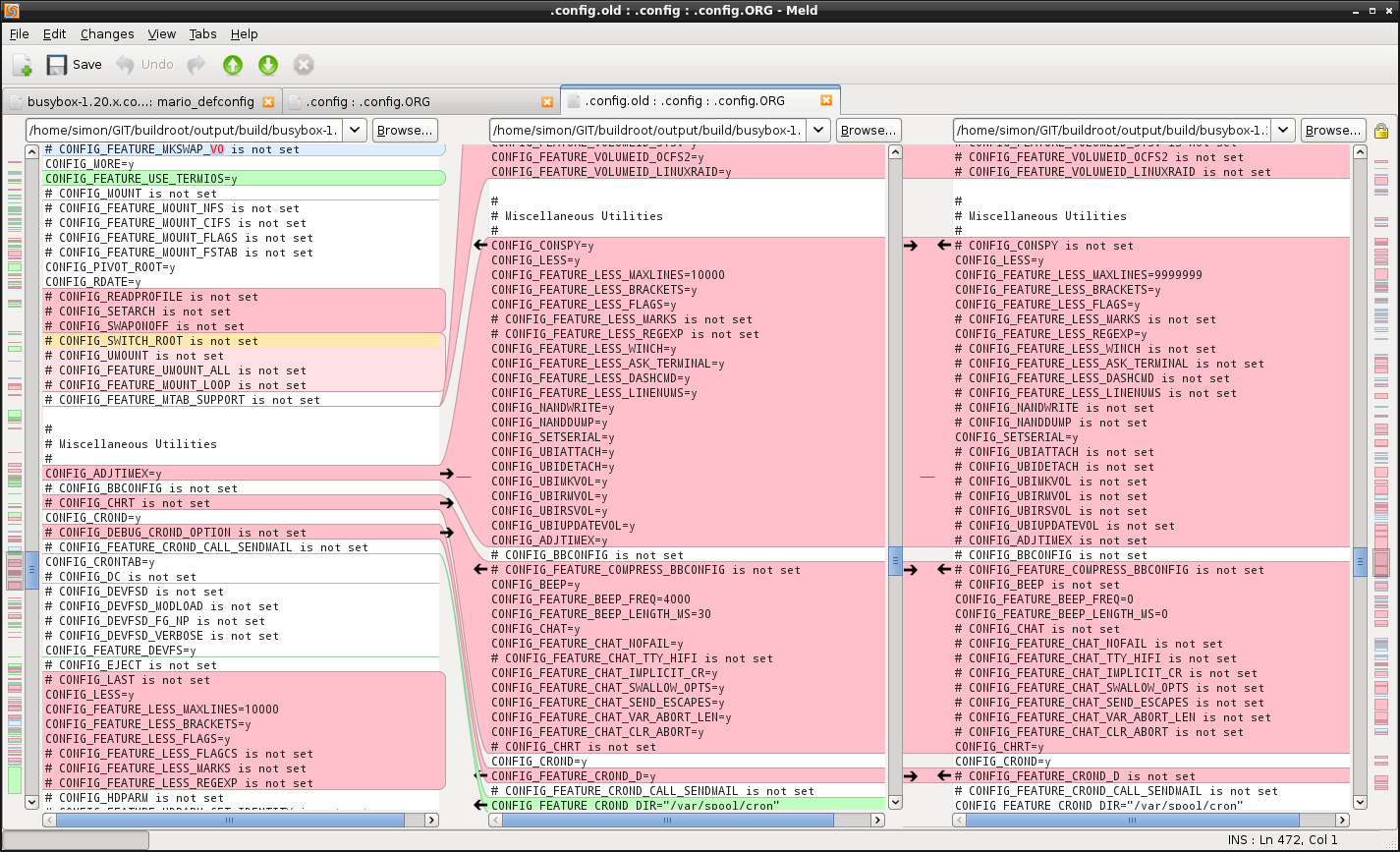The image size is (1400, 852).
Task: Click the middle pane vertical scrollbar handle
Action: [895, 561]
